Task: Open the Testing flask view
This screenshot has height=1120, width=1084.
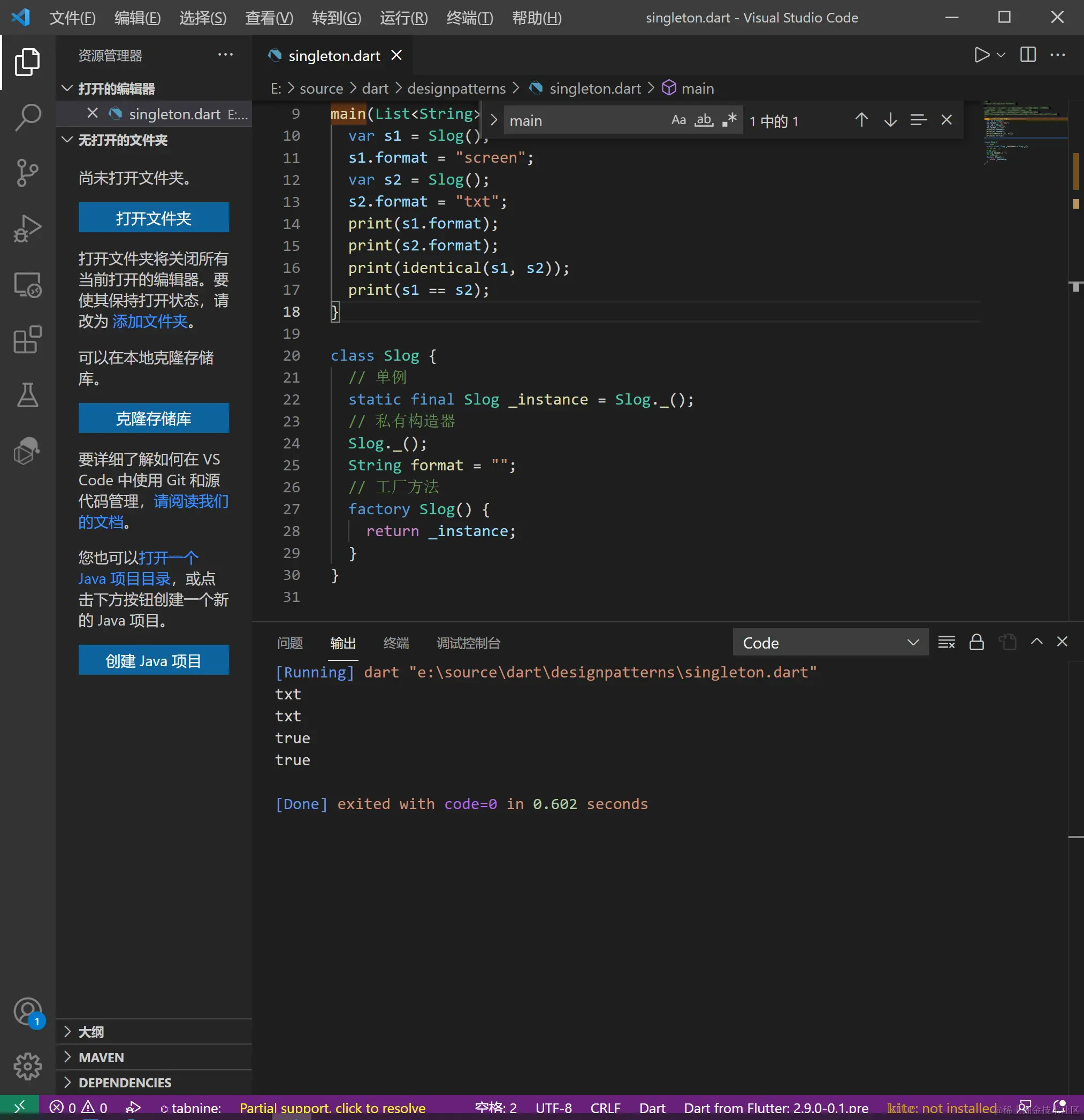Action: (x=27, y=395)
